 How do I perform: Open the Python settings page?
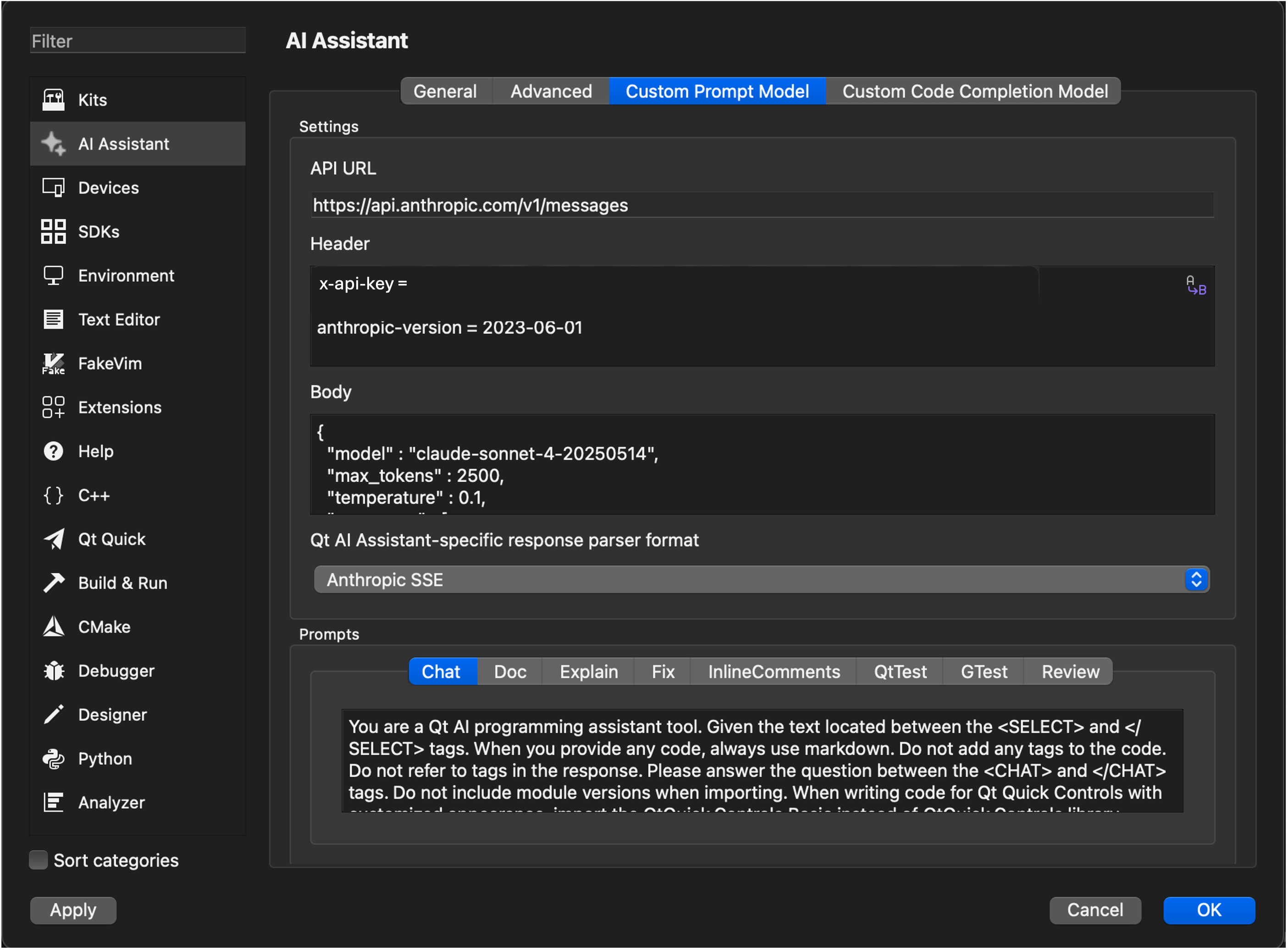pyautogui.click(x=104, y=759)
